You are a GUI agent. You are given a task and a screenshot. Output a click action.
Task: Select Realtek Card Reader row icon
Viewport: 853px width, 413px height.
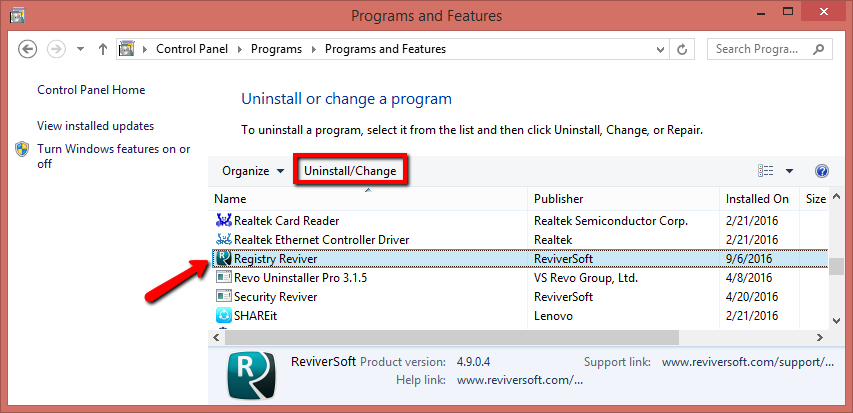(224, 220)
